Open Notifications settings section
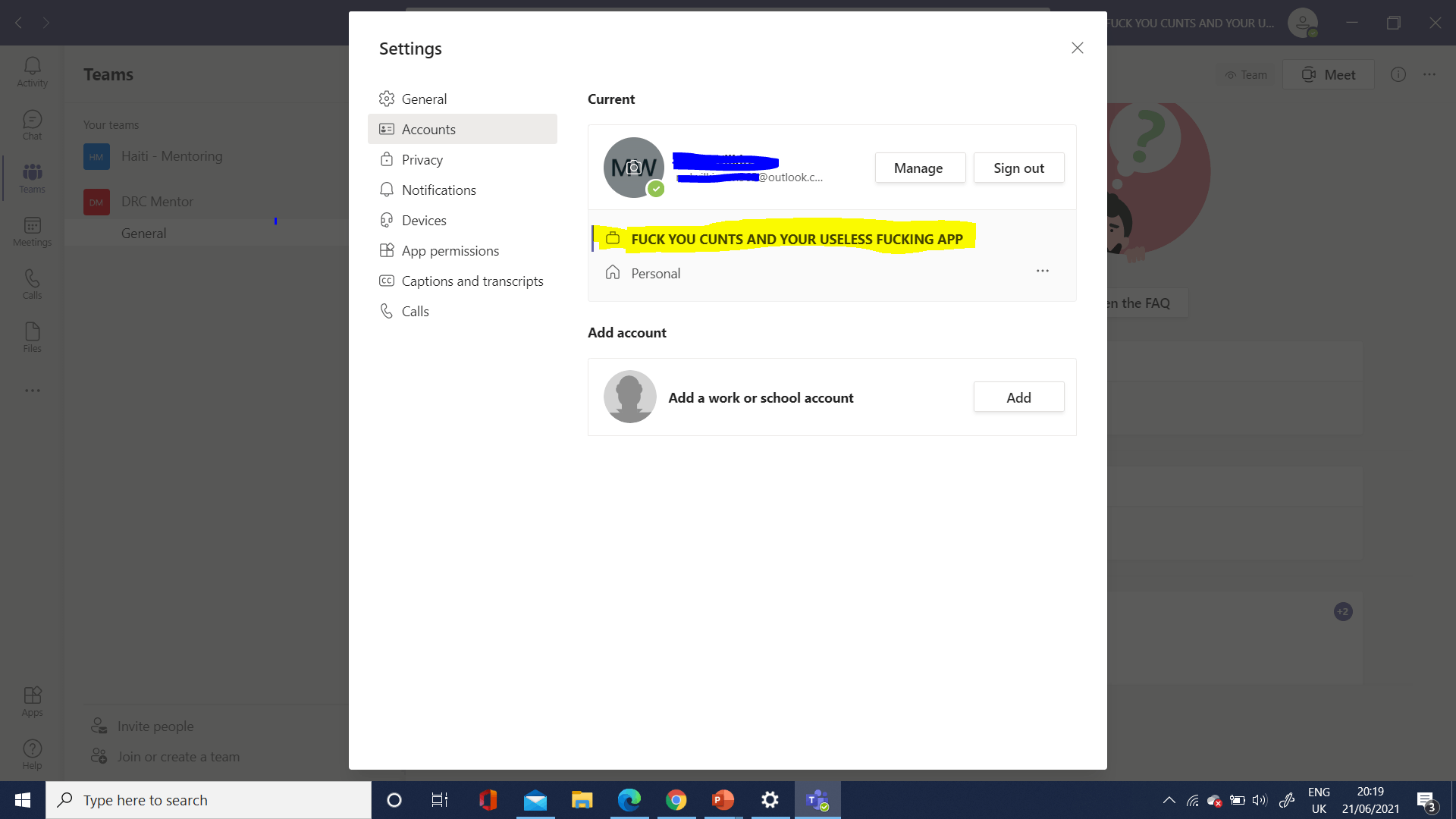Screen dimensions: 1456x819 (463, 190)
